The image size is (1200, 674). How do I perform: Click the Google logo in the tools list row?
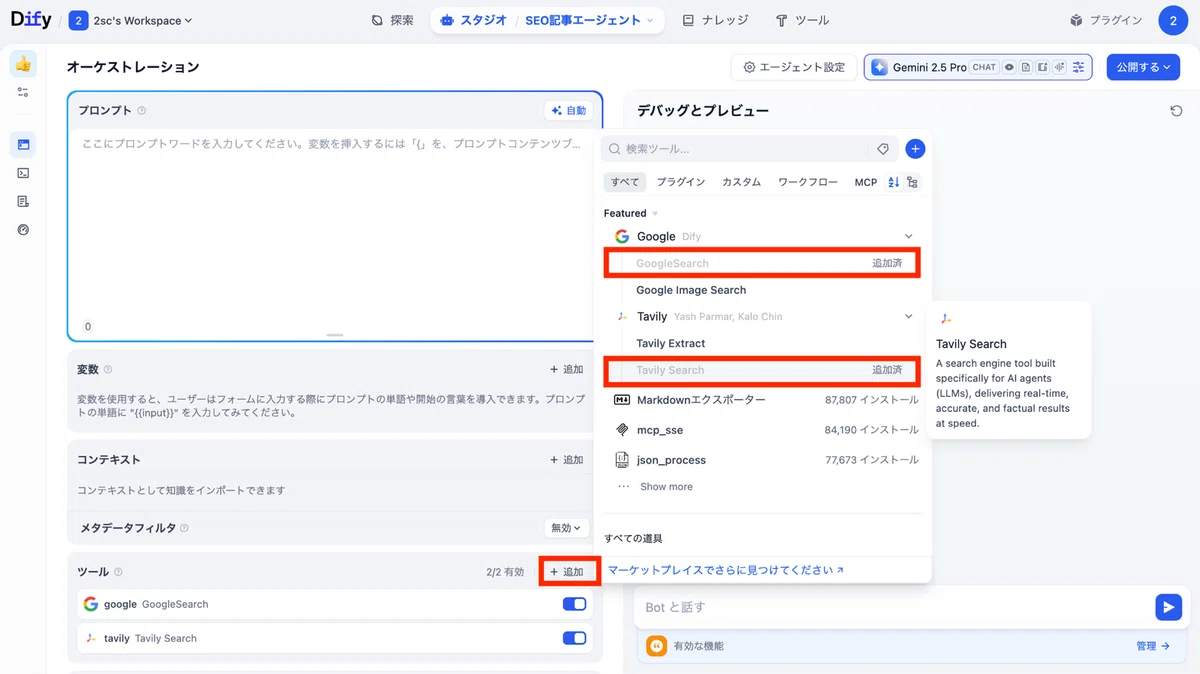click(91, 604)
